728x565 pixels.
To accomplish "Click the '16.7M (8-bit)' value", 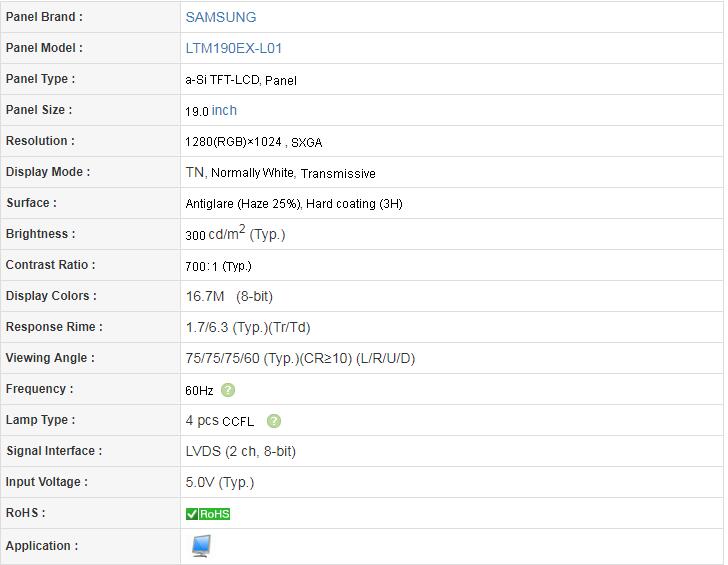I will coord(229,296).
